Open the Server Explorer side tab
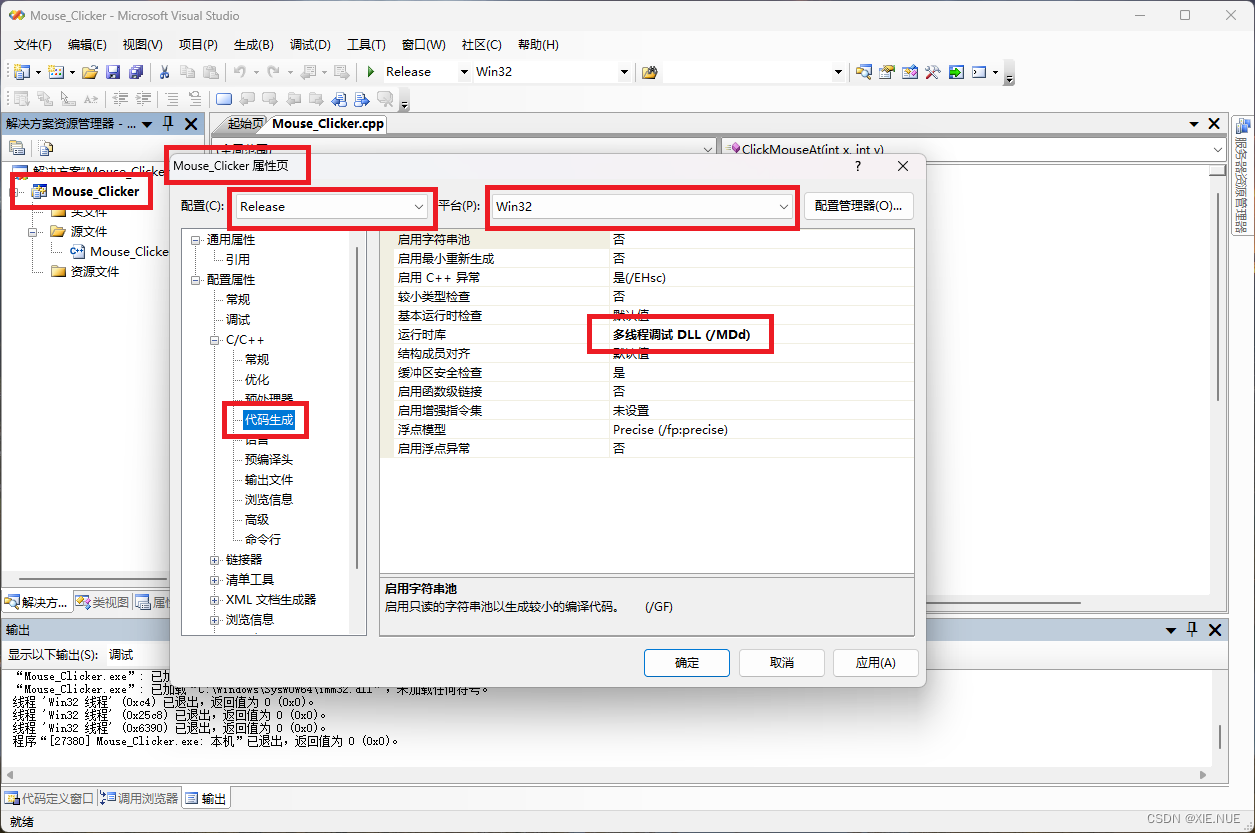This screenshot has height=833, width=1255. [1244, 175]
